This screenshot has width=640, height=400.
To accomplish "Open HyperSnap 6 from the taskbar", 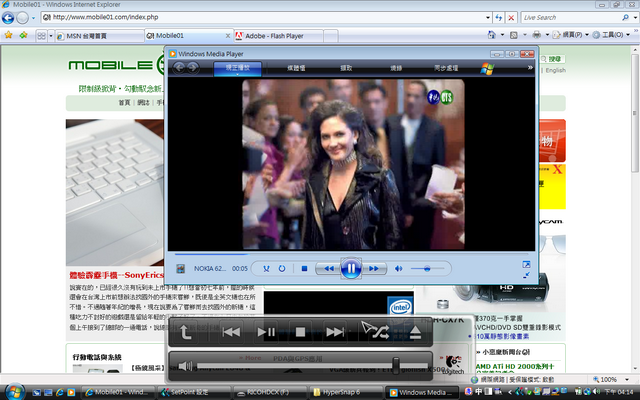I will pos(346,392).
